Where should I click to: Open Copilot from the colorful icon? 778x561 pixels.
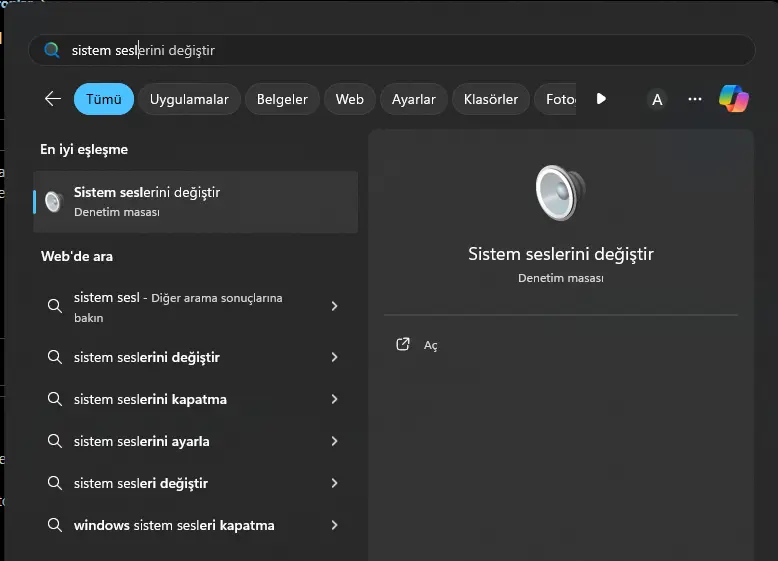[734, 99]
